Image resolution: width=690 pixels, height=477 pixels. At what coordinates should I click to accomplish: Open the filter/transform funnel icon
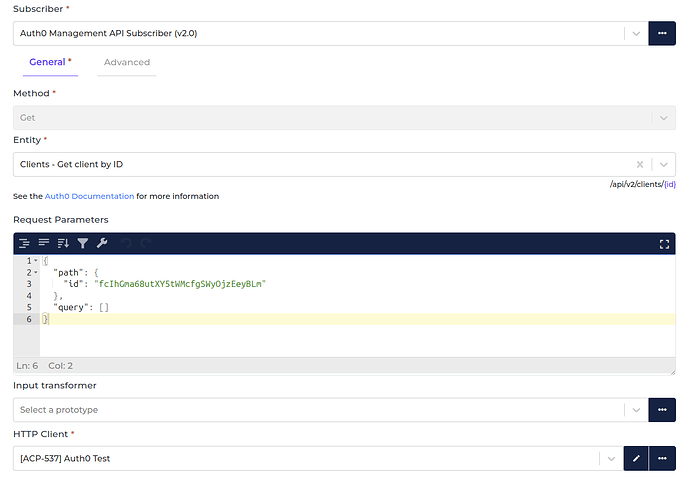click(x=83, y=243)
